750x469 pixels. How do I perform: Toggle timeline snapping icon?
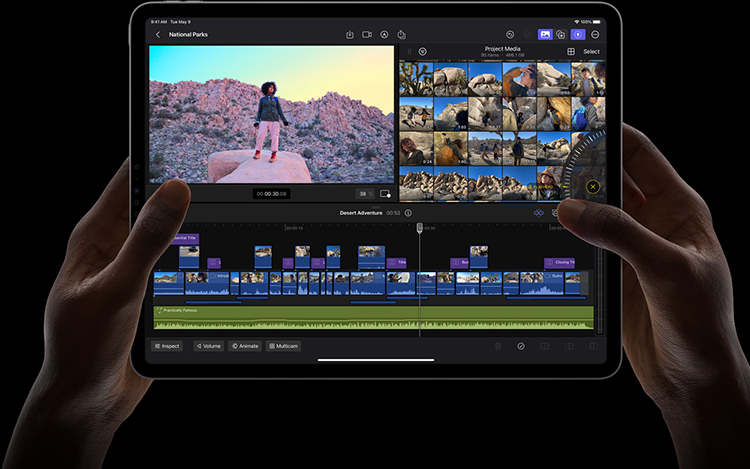point(539,213)
